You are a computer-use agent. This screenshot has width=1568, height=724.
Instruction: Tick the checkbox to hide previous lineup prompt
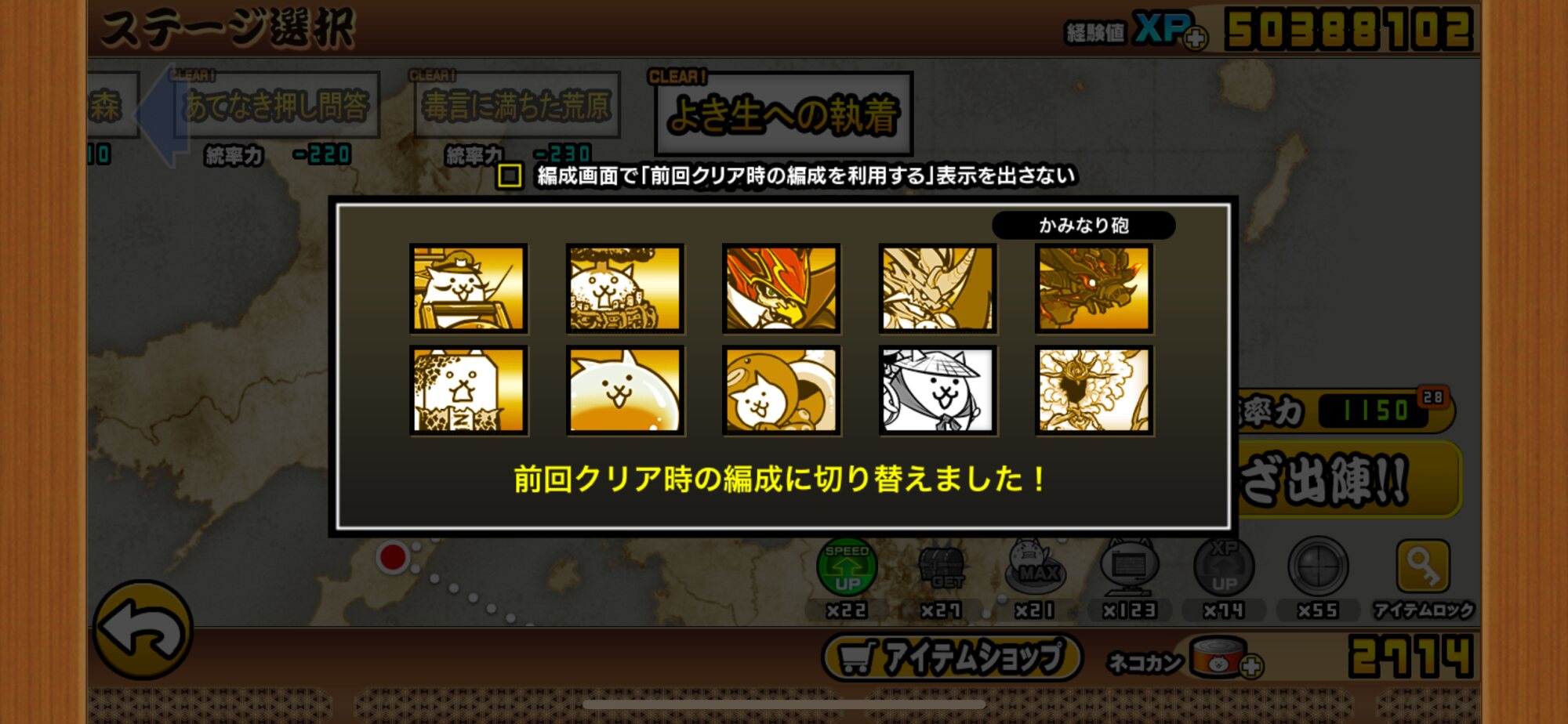coord(510,176)
